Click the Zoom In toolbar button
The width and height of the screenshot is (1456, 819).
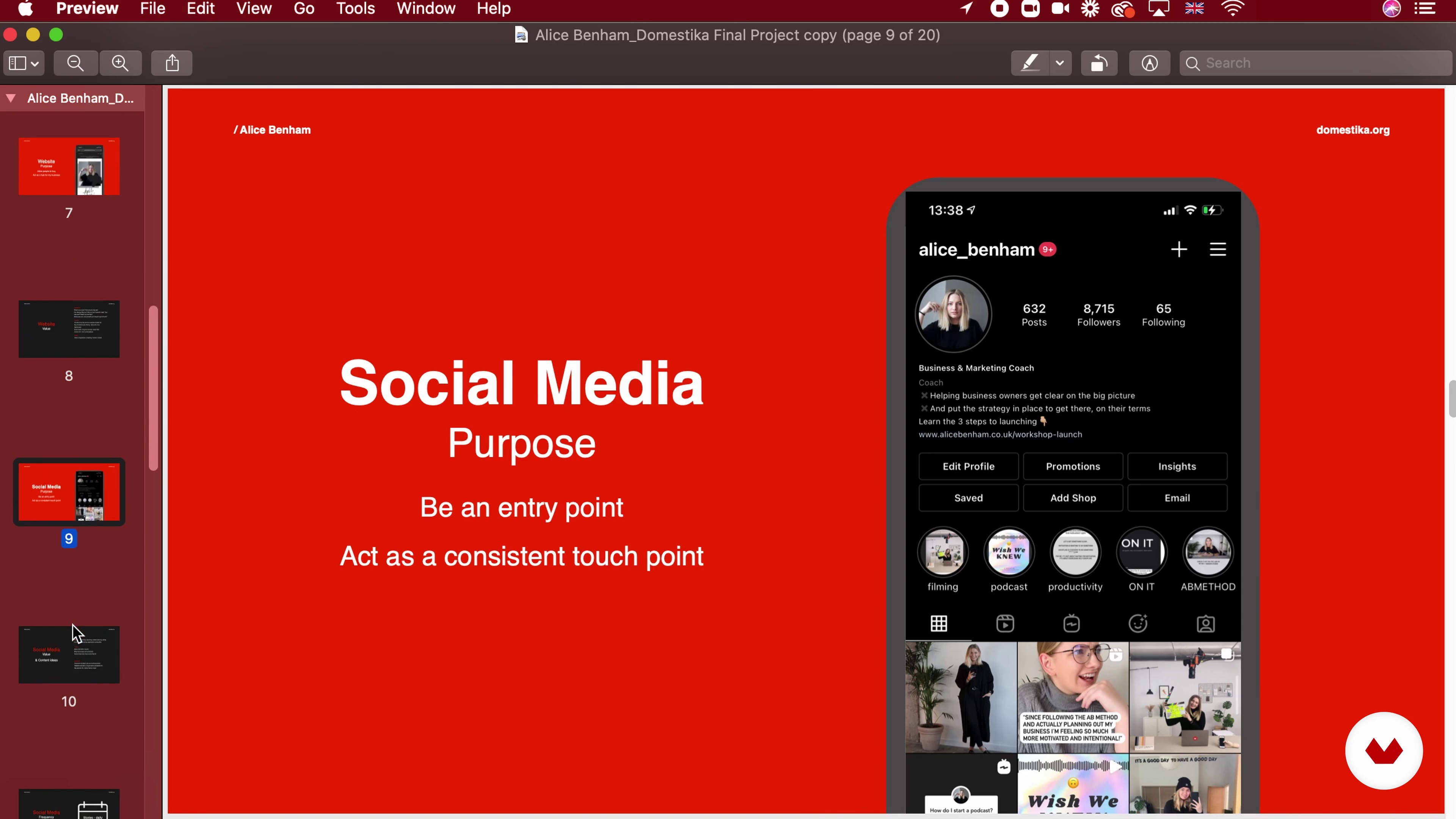tap(120, 63)
